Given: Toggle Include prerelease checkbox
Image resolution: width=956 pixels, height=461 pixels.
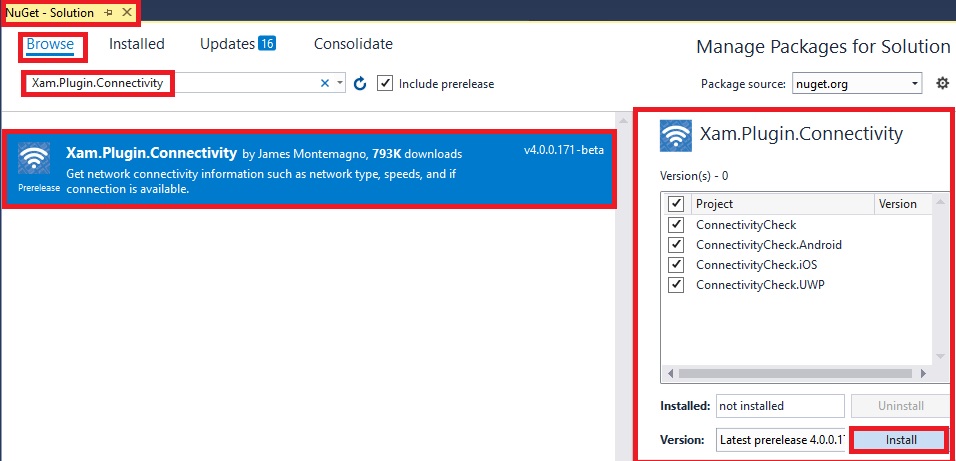Looking at the screenshot, I should 385,83.
